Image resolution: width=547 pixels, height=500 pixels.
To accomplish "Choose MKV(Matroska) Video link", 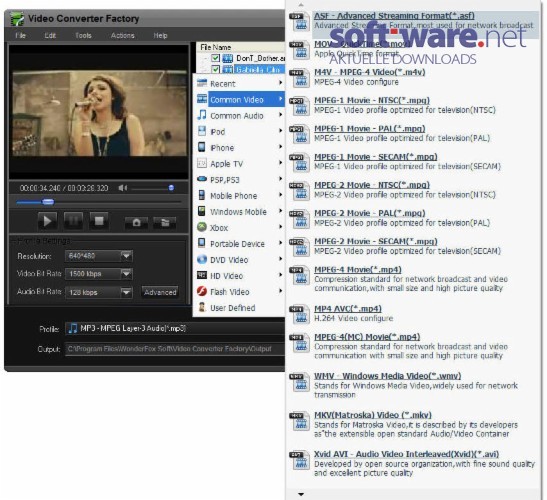I will pos(373,415).
